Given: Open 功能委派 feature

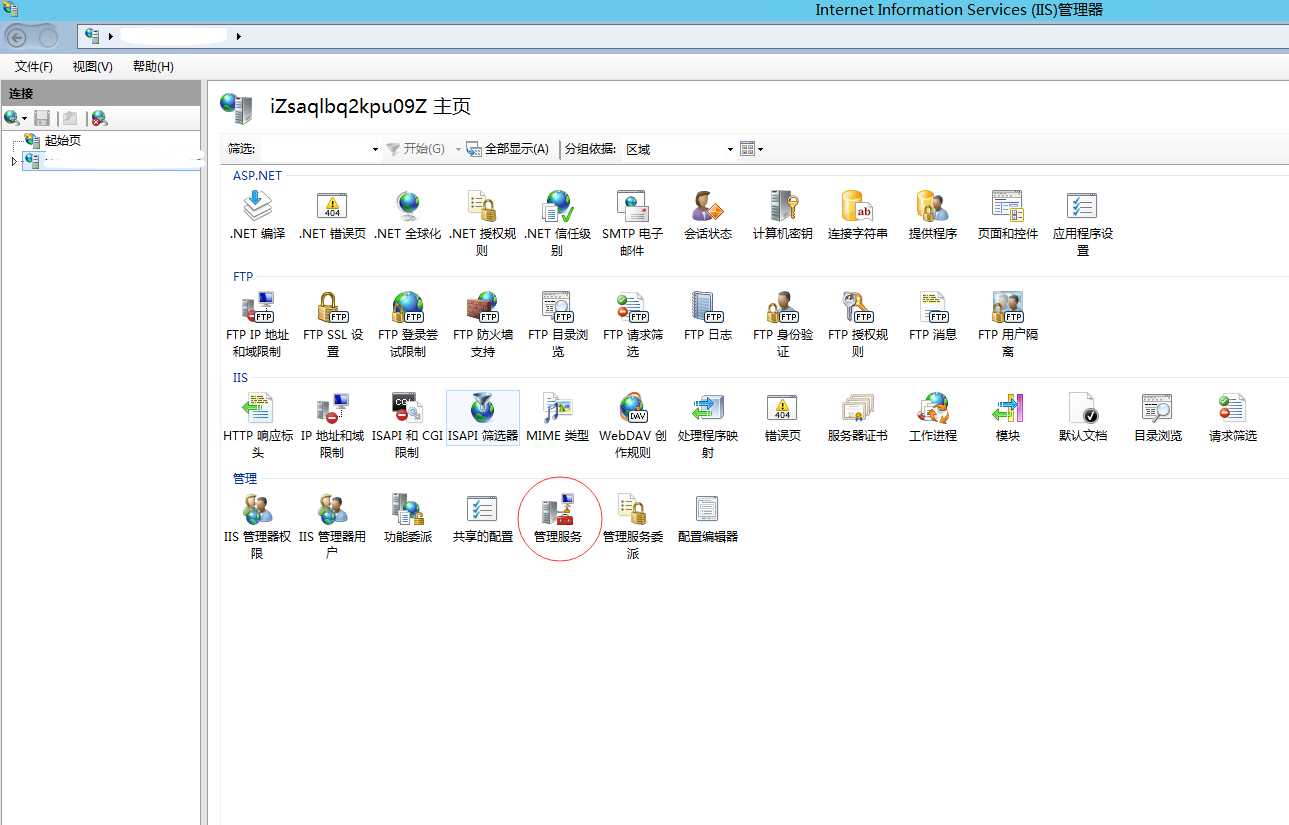Looking at the screenshot, I should tap(407, 519).
